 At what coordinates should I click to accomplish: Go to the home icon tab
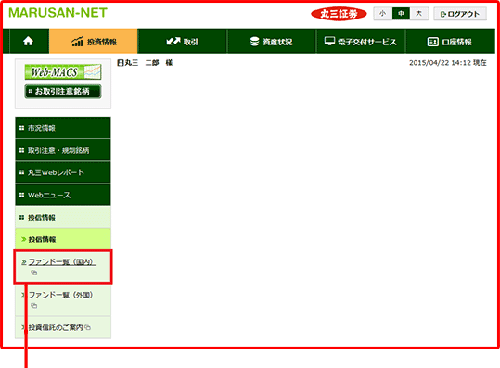pyautogui.click(x=29, y=41)
